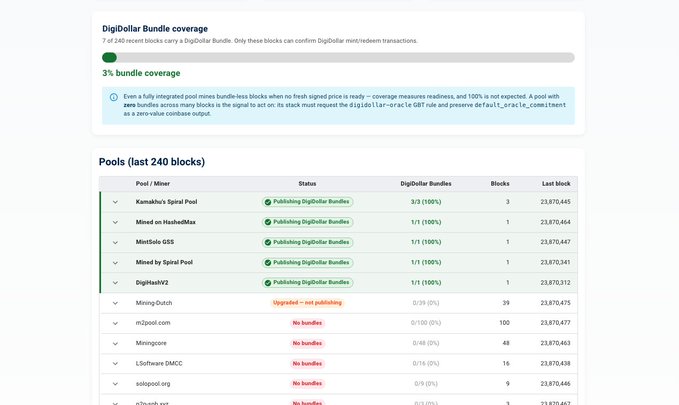
Task: Click the Pools (last 240 blocks) heading
Action: [152, 162]
